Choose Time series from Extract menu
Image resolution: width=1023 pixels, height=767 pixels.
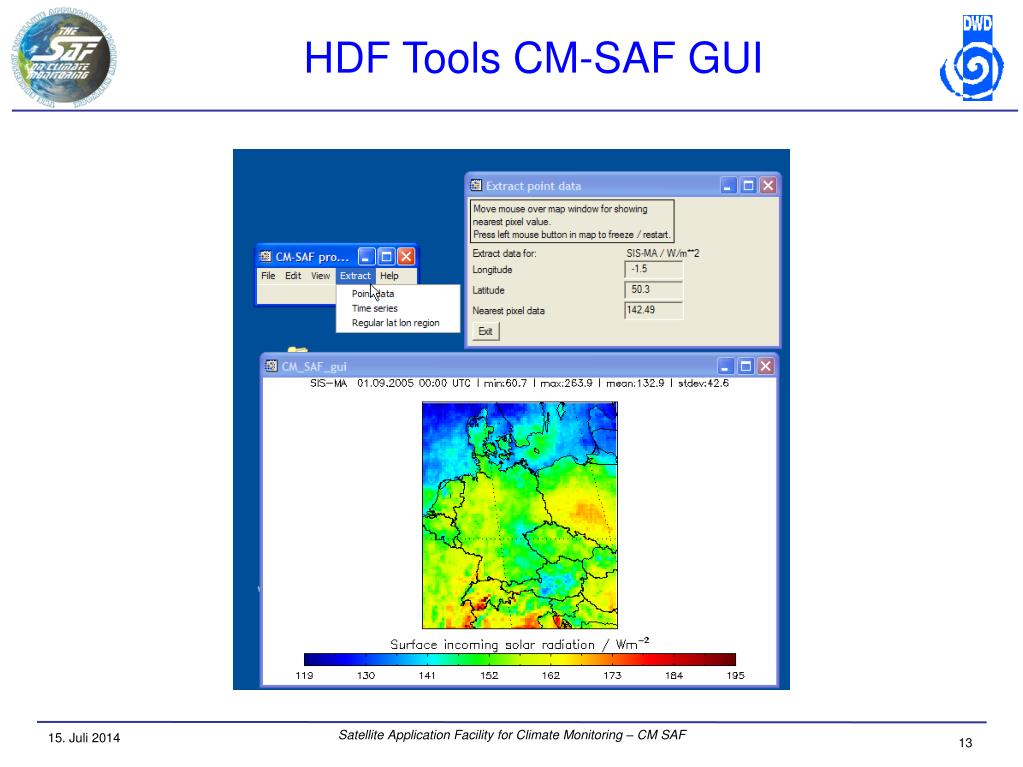374,308
